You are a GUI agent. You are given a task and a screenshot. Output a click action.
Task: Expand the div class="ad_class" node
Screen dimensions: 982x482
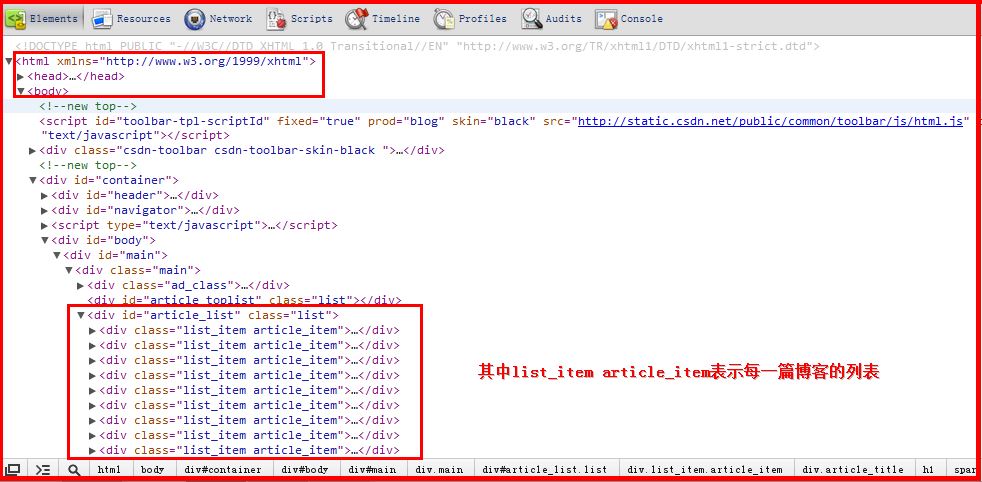tap(81, 285)
